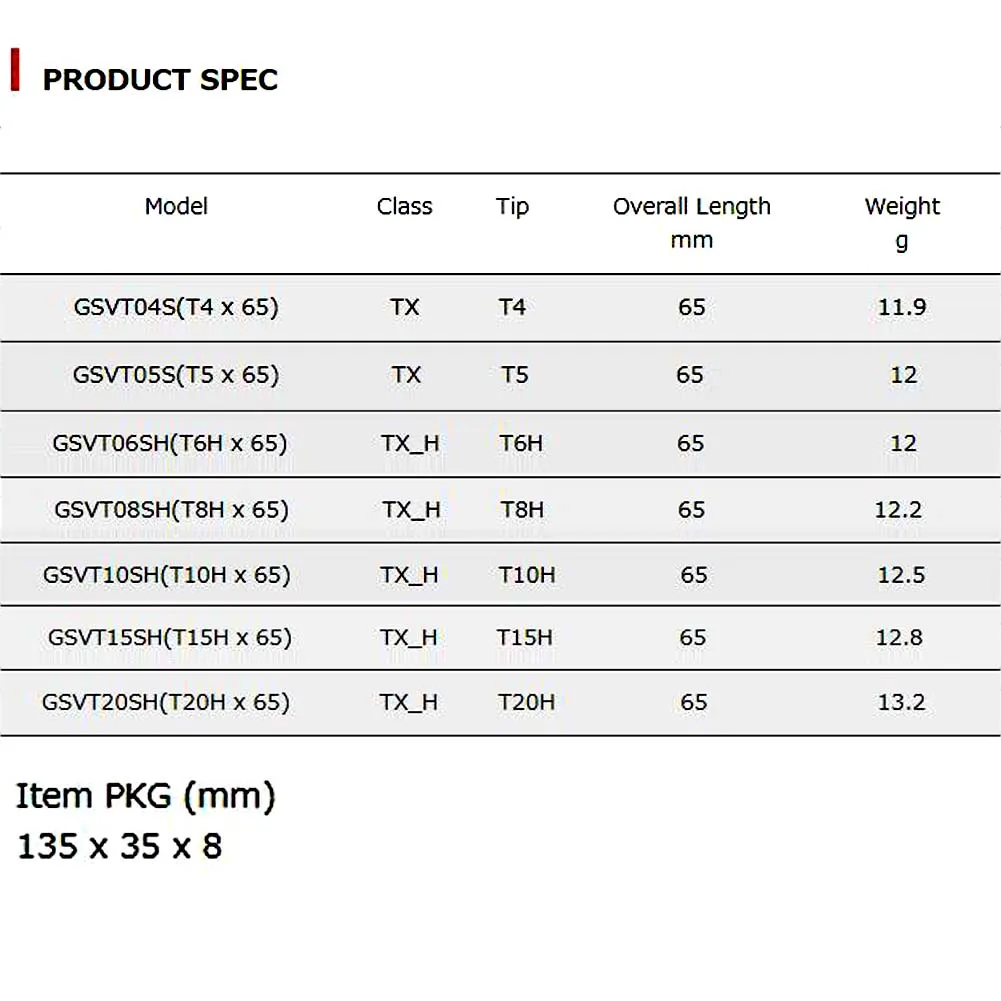This screenshot has width=1001, height=1001.
Task: Select the 12.8 weight value
Action: (x=899, y=638)
